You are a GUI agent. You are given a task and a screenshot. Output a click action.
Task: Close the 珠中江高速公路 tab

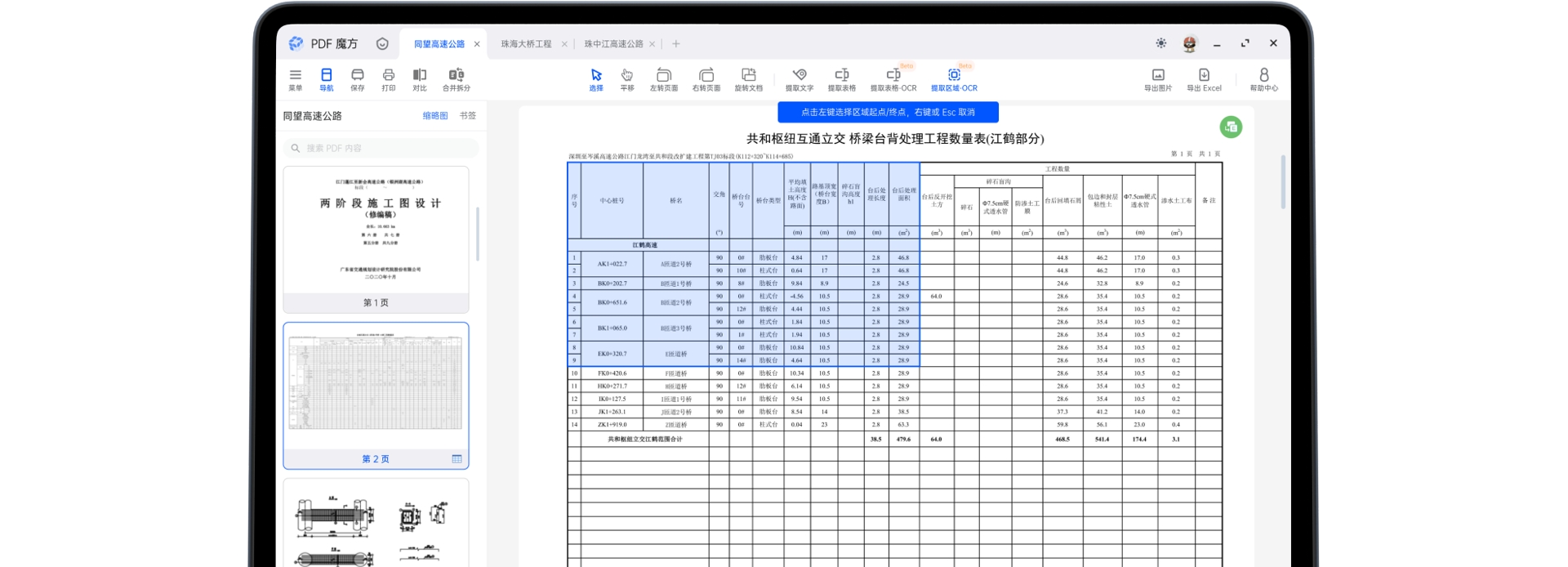653,44
